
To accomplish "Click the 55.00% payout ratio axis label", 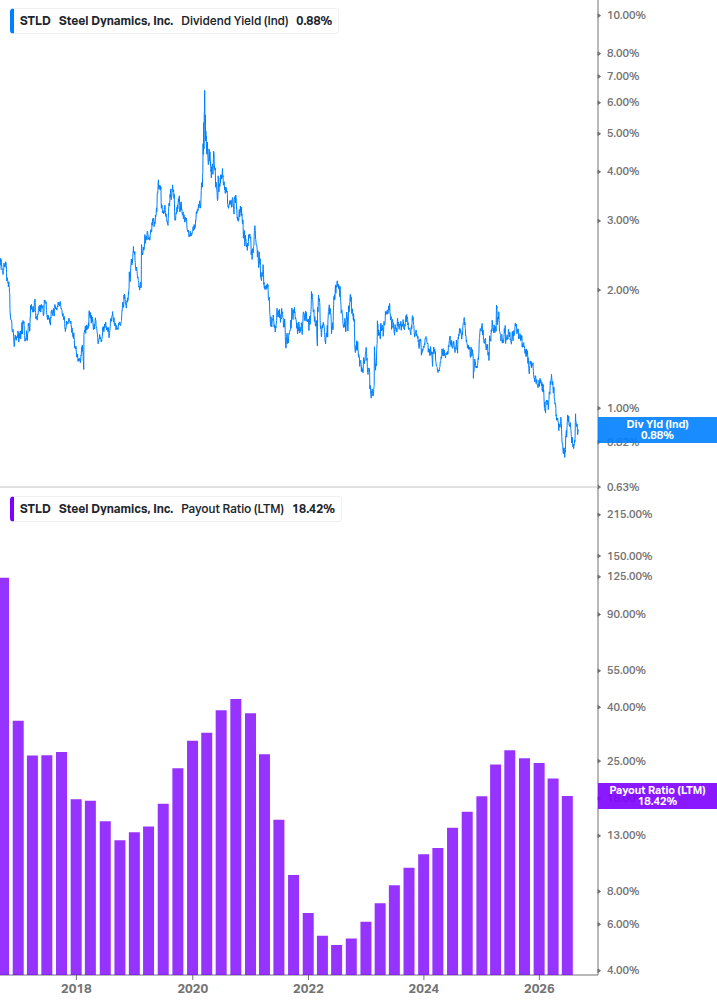I will pyautogui.click(x=626, y=670).
